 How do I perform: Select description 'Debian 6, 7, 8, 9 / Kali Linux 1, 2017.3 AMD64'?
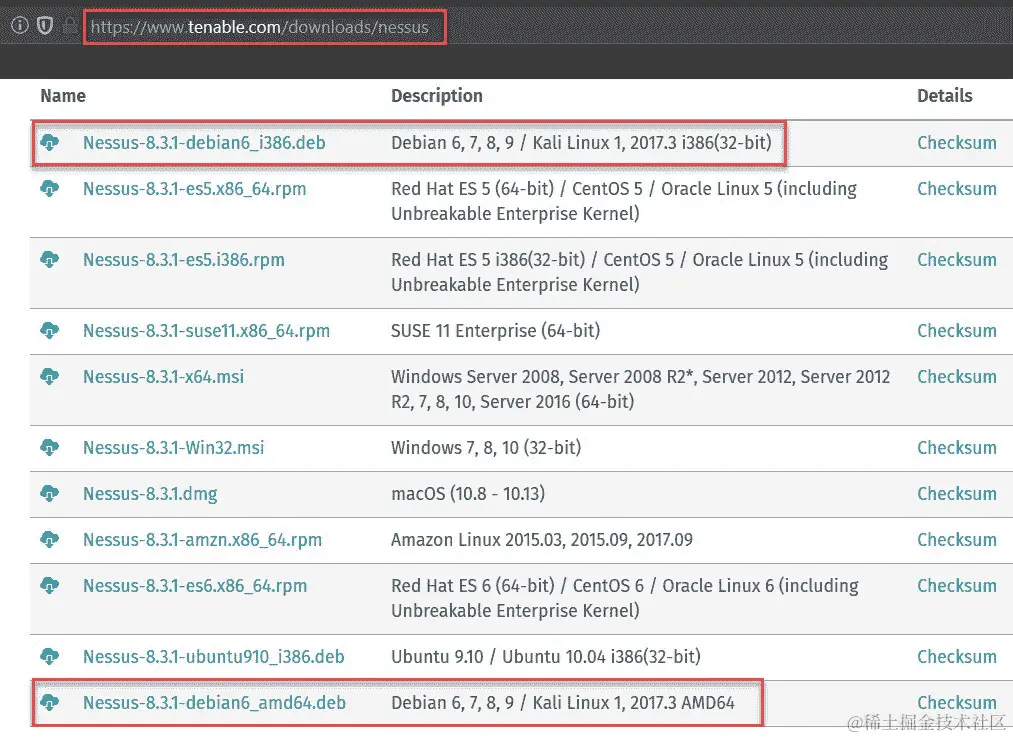[x=563, y=703]
